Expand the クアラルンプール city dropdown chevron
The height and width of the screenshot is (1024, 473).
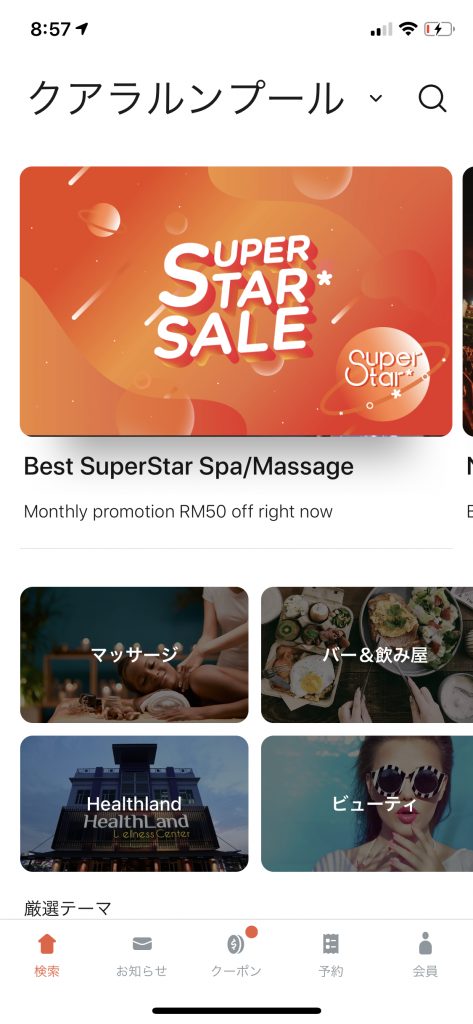[x=376, y=99]
